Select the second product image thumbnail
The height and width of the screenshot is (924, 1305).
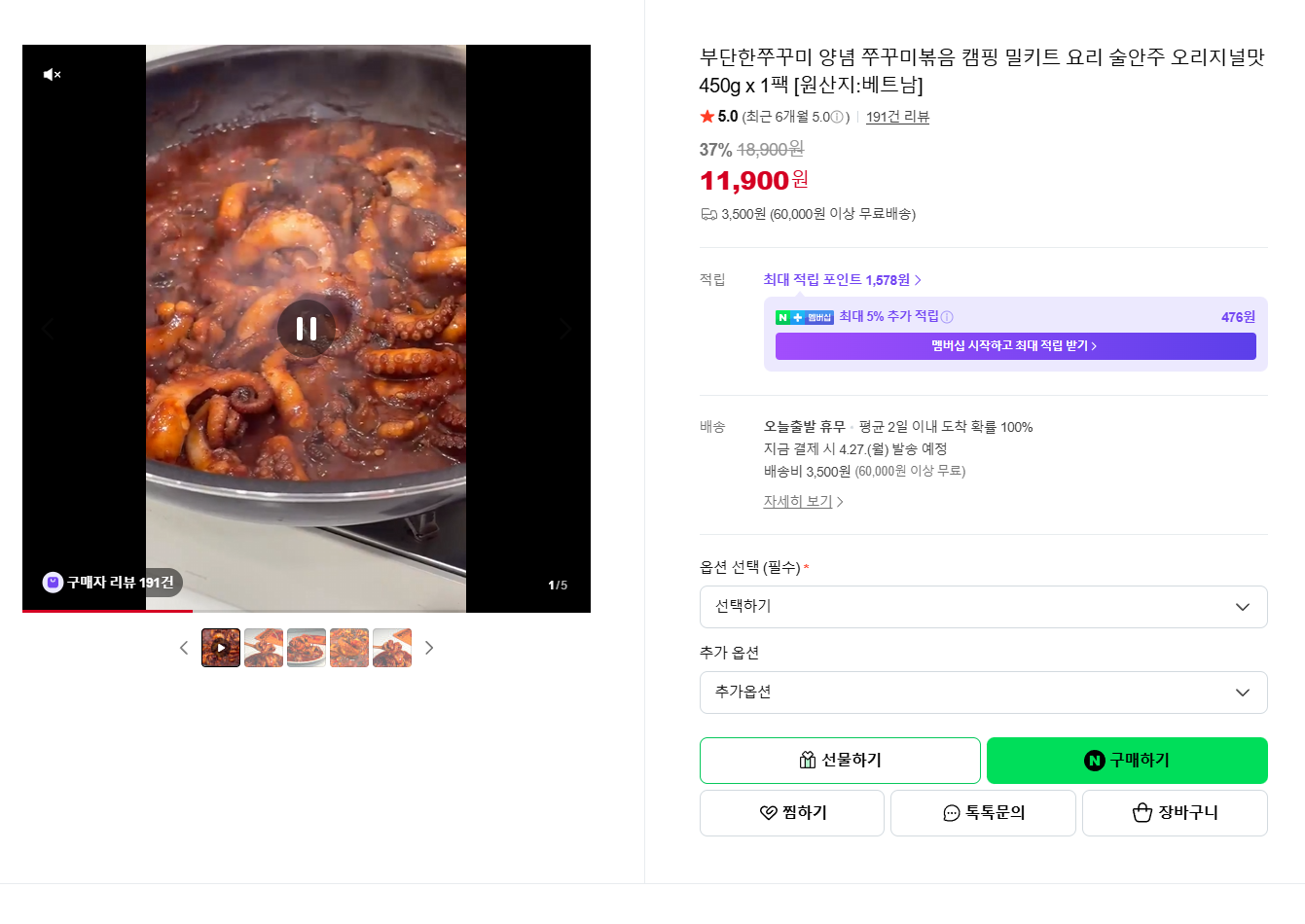[263, 647]
